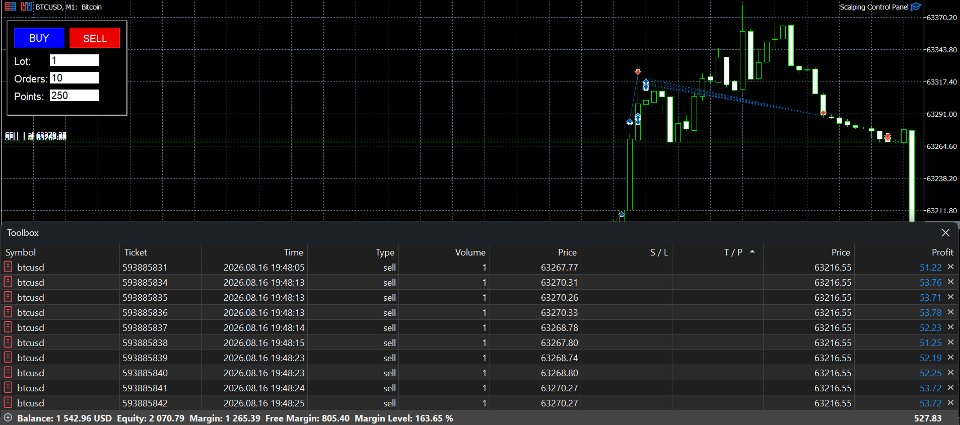Select the ticket 593885837 cell
Viewport: 960px width, 425px height.
[x=144, y=327]
